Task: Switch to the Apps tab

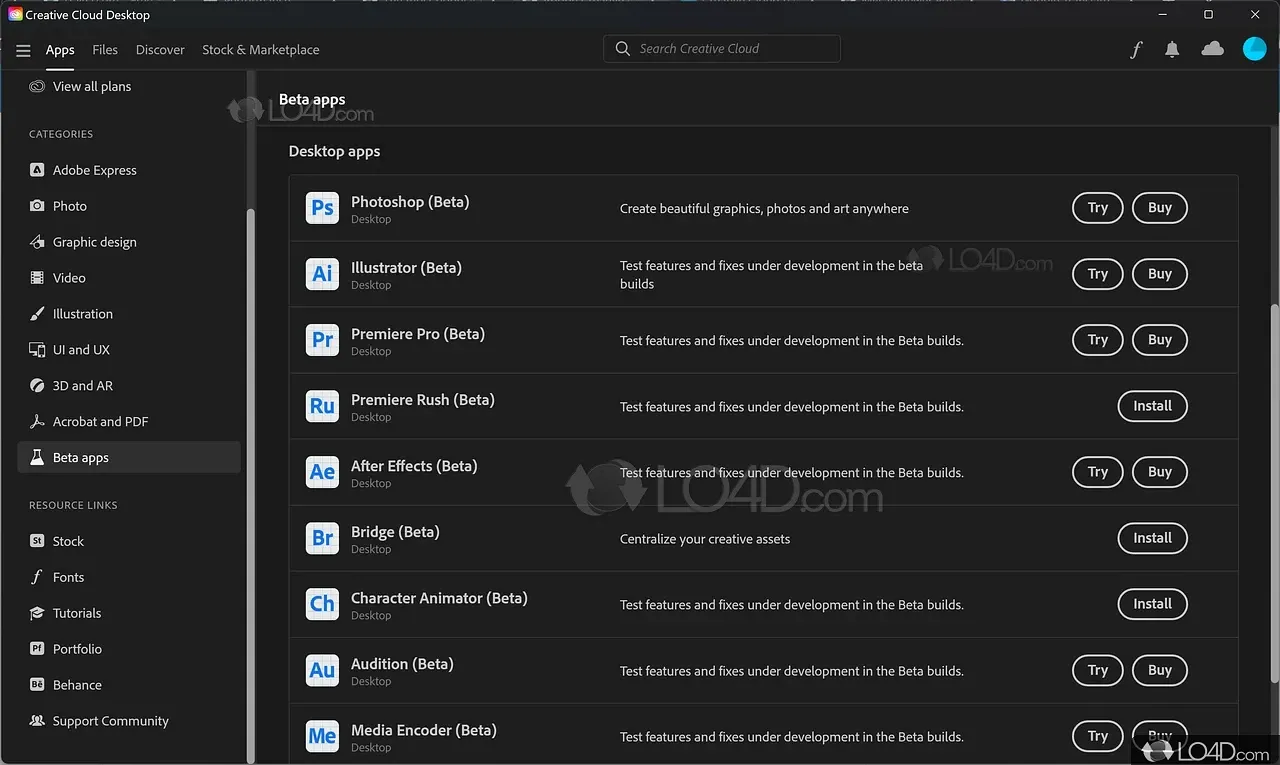Action: (x=60, y=50)
